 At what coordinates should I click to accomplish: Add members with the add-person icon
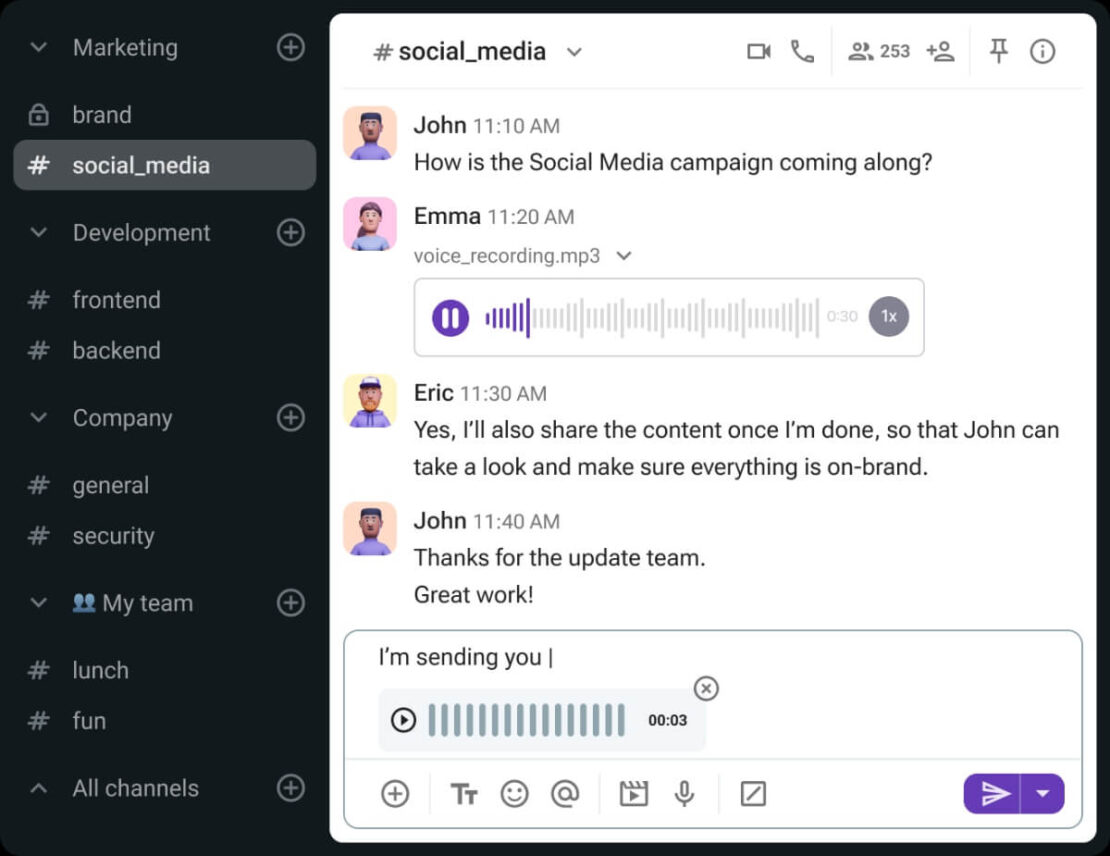click(x=940, y=52)
